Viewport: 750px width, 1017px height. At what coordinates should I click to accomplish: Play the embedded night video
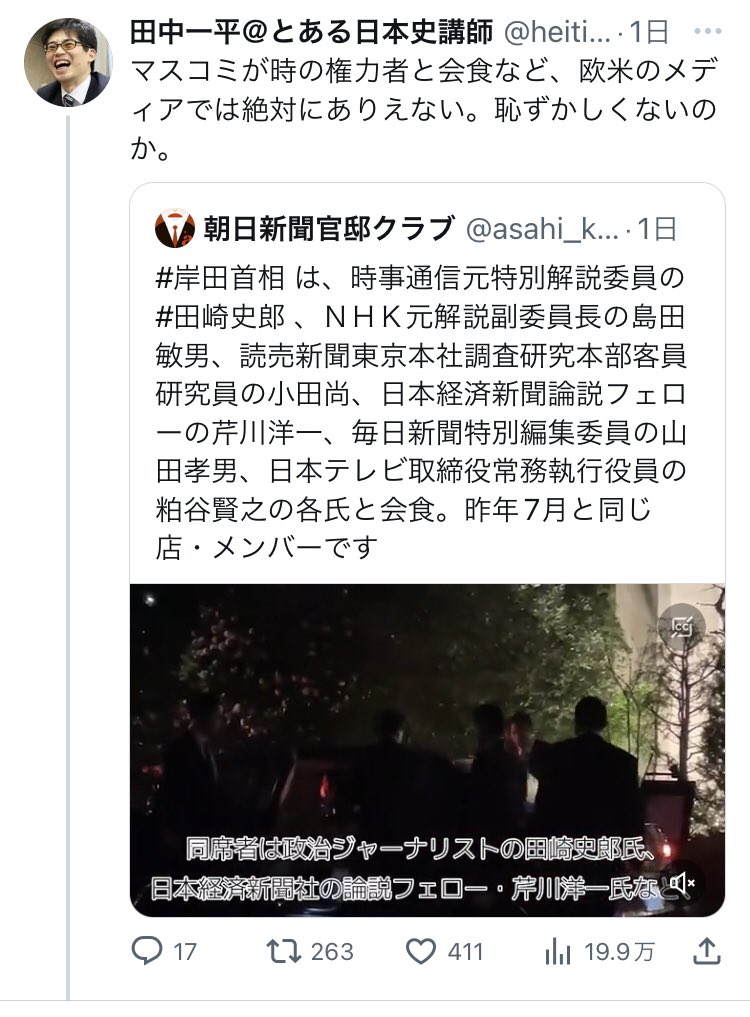(428, 750)
